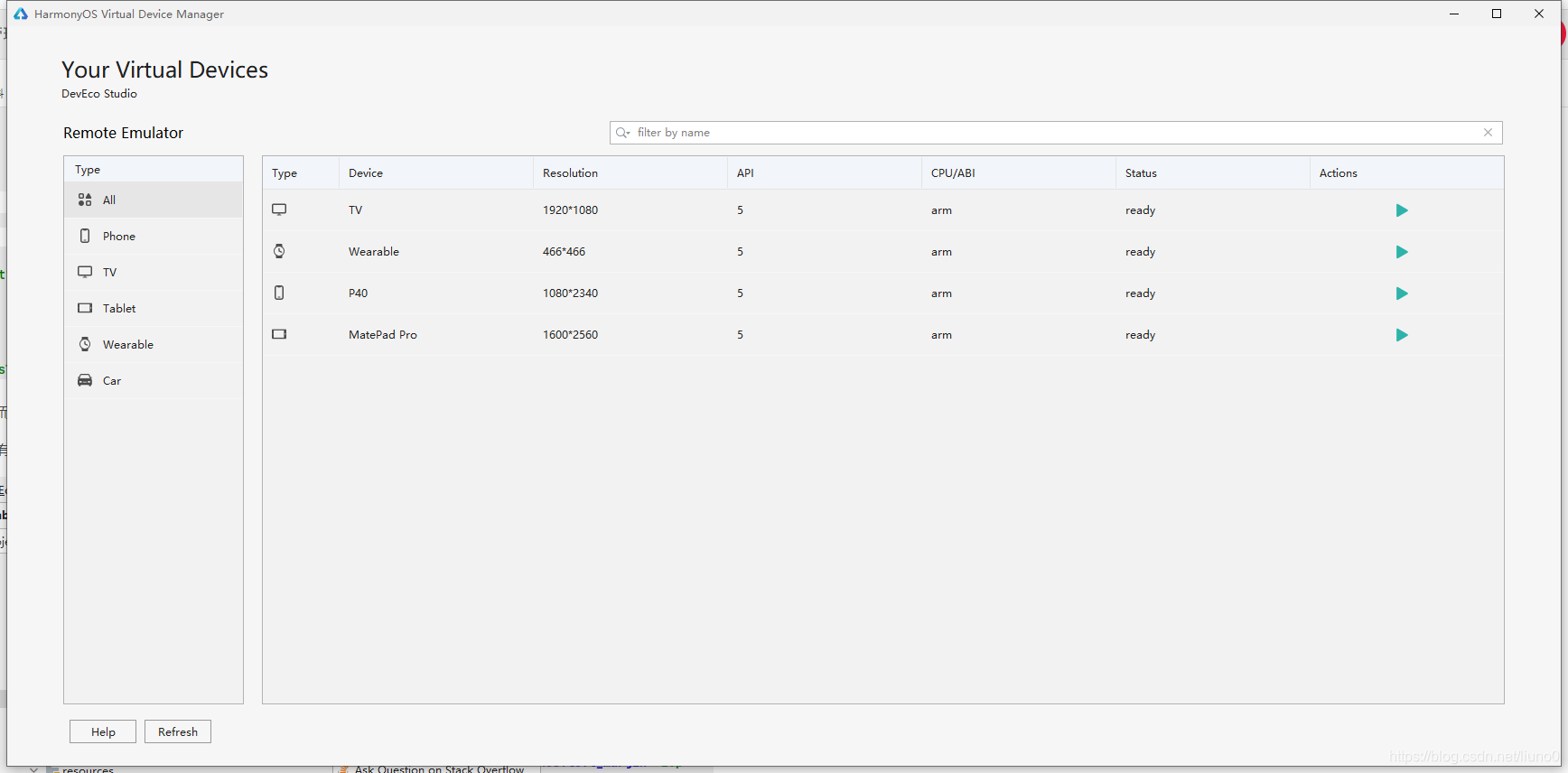Close the Virtual Device Manager window
The image size is (1568, 773).
point(1539,14)
